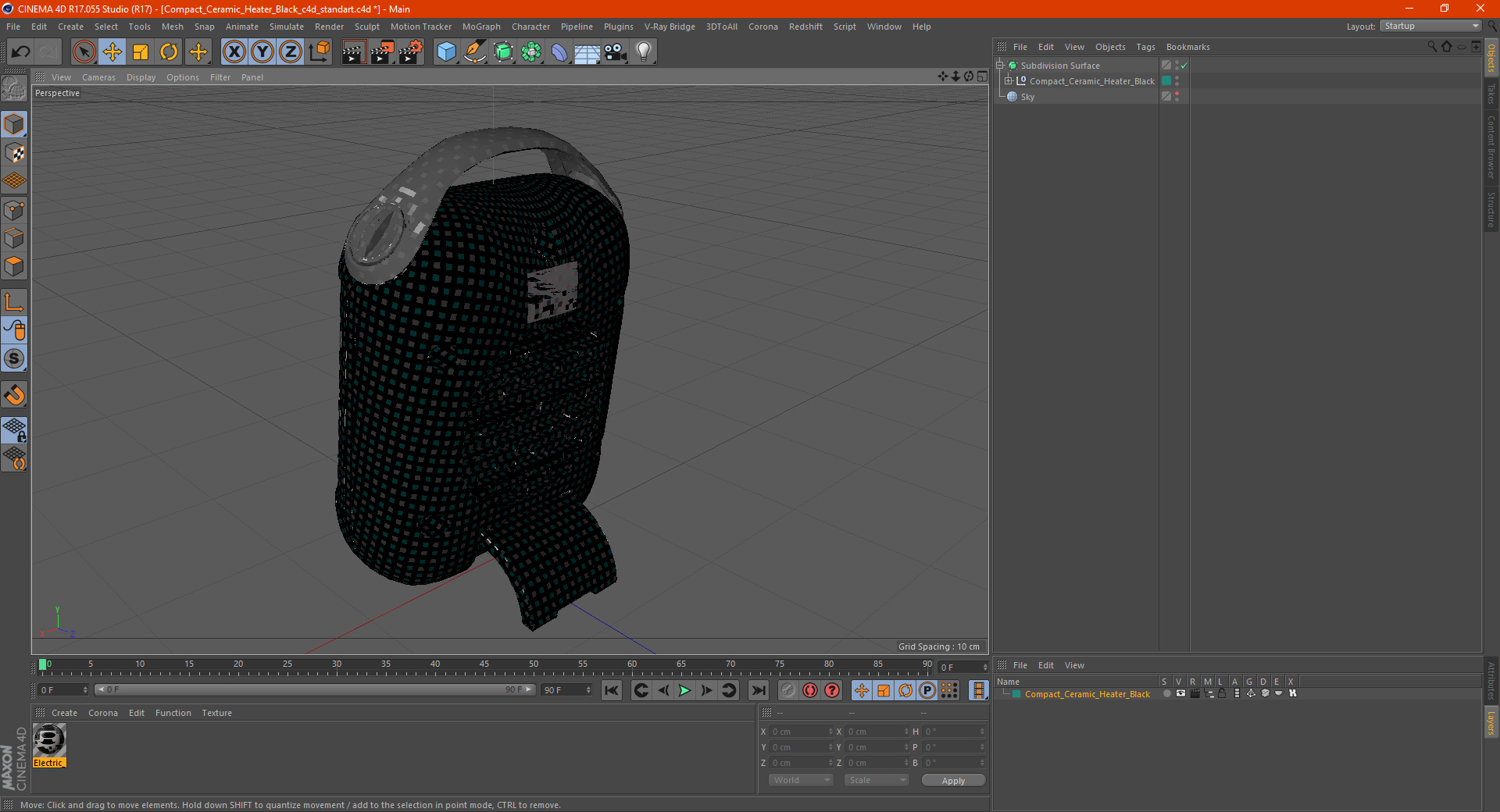Toggle Enable Axis tool
The height and width of the screenshot is (812, 1500).
tap(14, 302)
